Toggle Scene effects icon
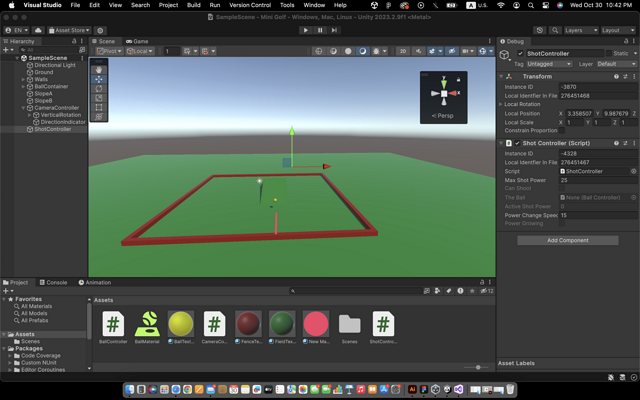 432,51
